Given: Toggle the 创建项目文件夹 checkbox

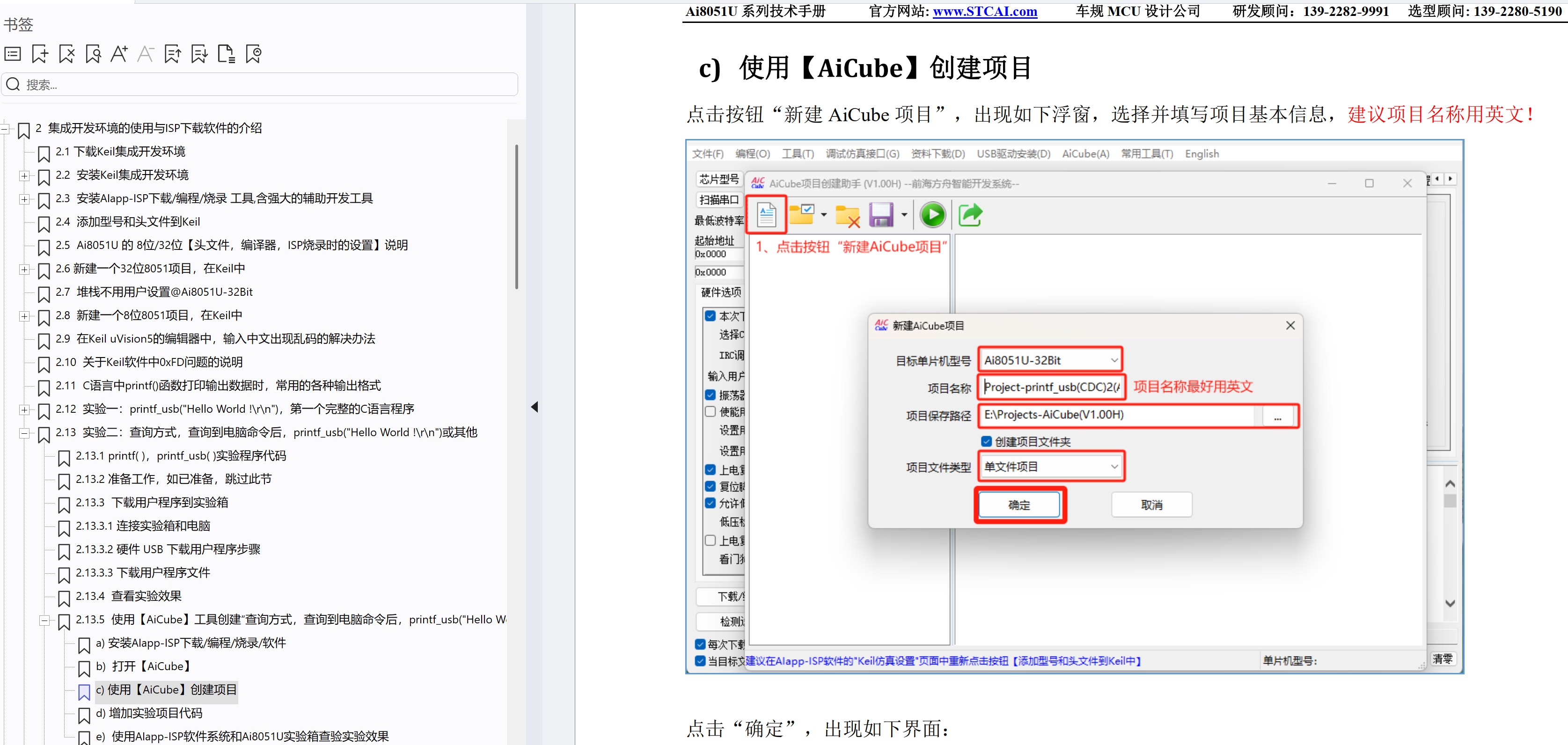Looking at the screenshot, I should tap(987, 441).
